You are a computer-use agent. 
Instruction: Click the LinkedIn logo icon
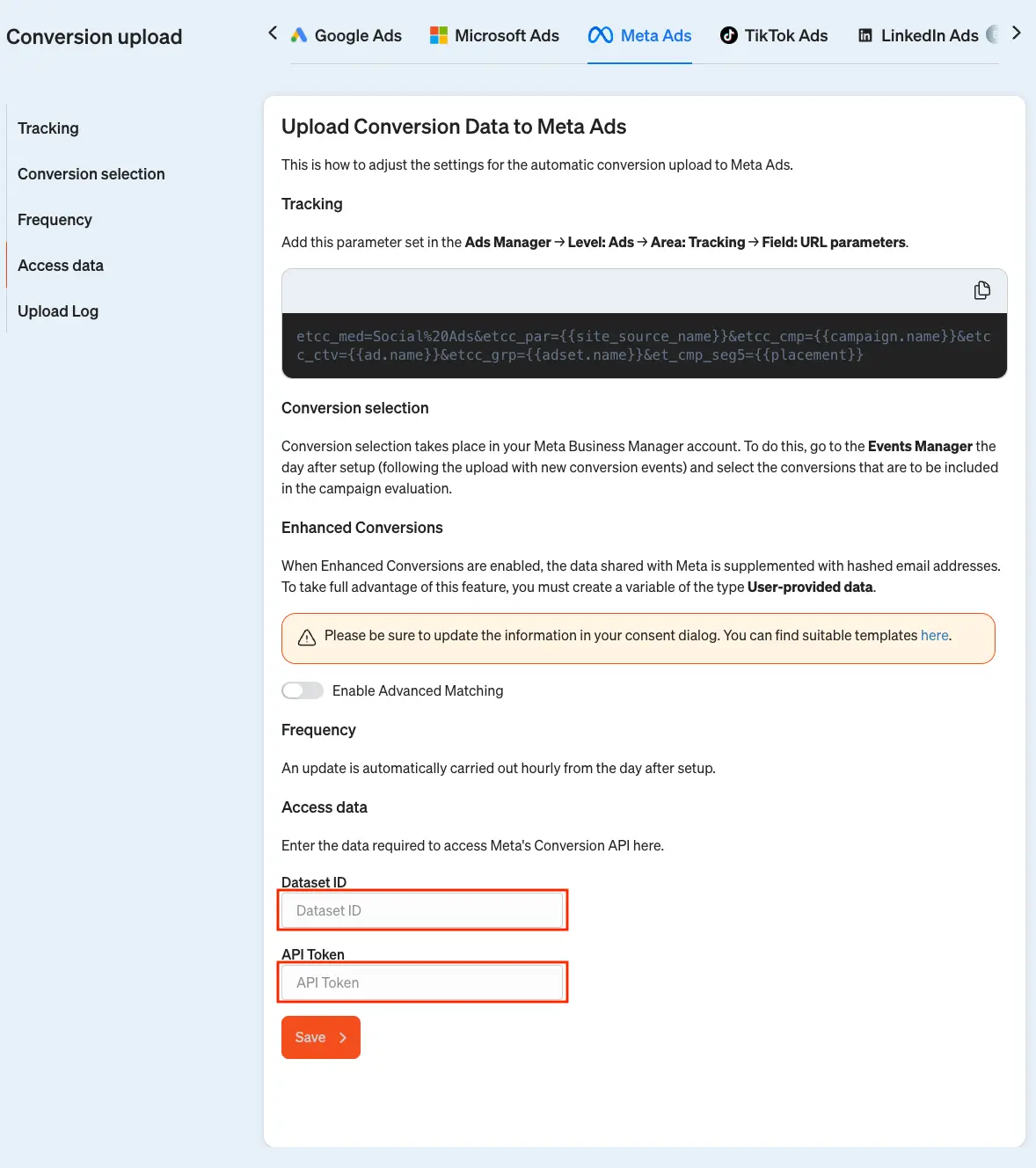865,35
